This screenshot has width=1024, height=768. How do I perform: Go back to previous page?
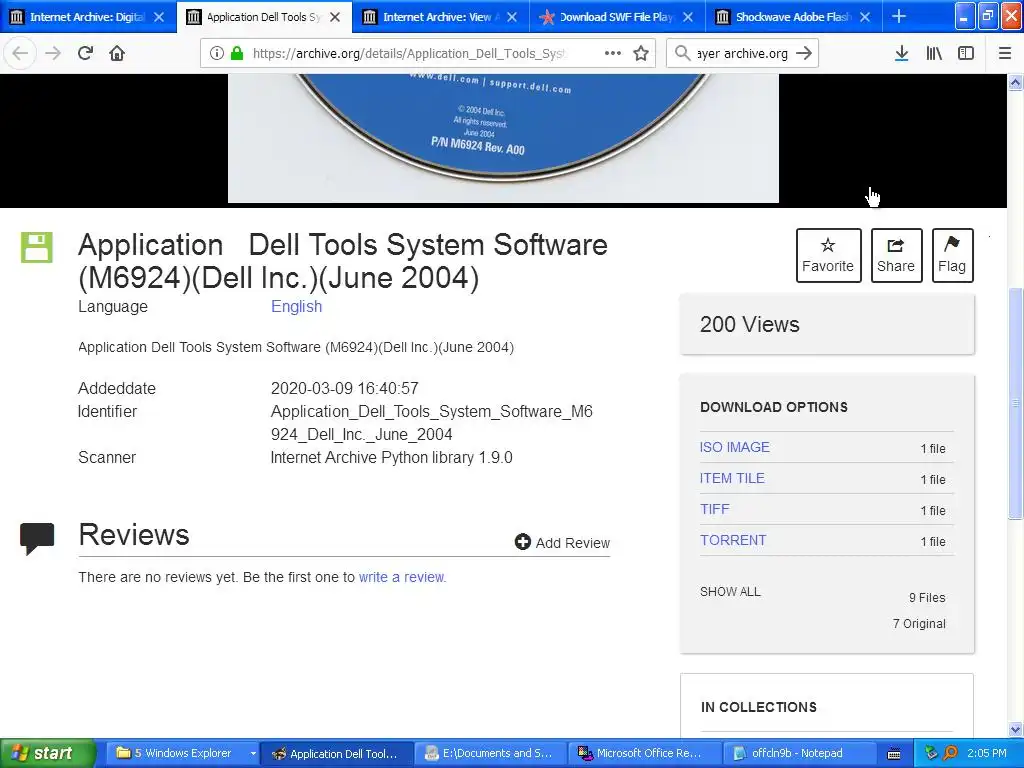pyautogui.click(x=20, y=53)
